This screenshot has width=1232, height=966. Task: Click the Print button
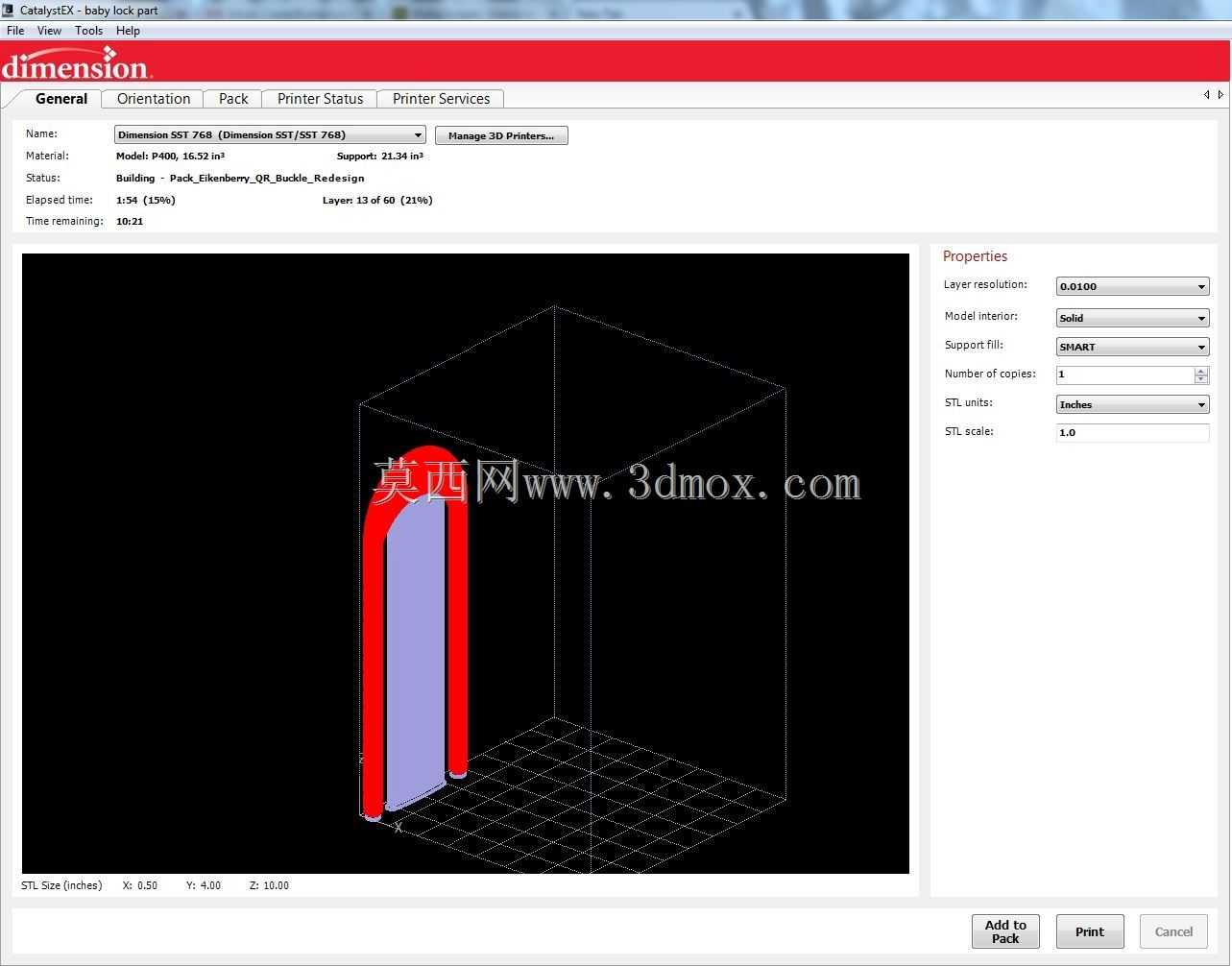[x=1090, y=931]
